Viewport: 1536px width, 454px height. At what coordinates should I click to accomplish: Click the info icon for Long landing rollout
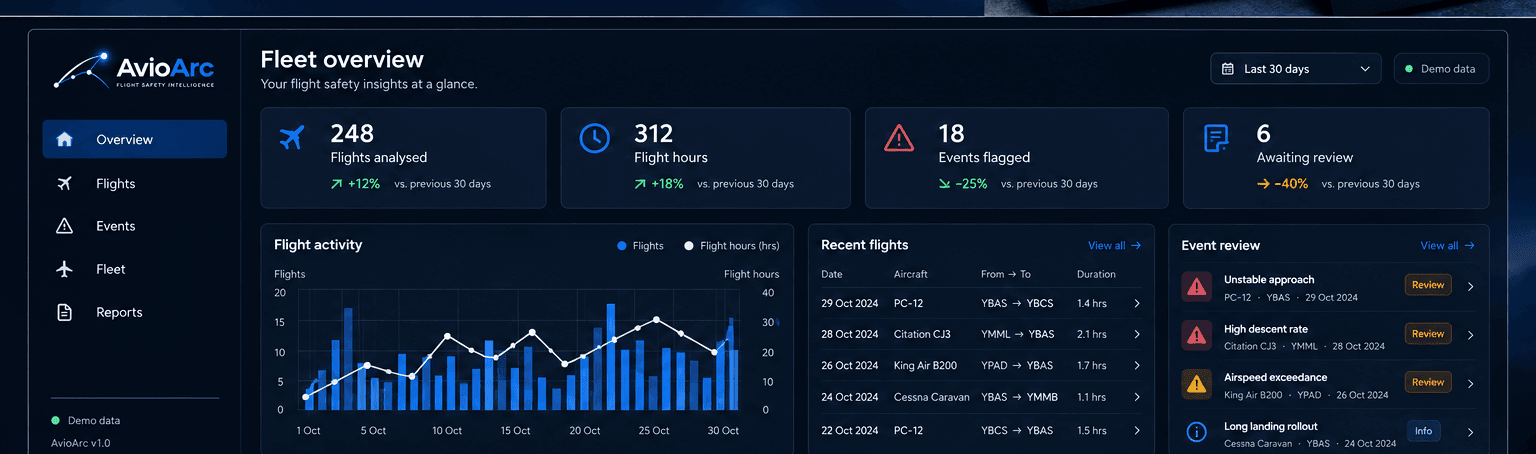tap(1195, 432)
